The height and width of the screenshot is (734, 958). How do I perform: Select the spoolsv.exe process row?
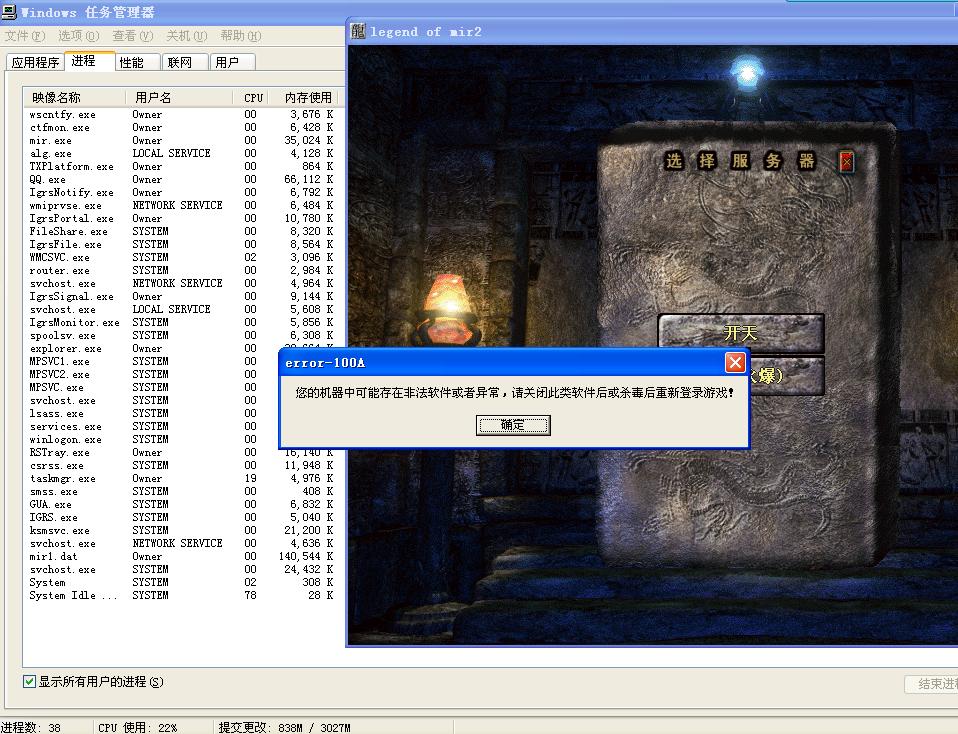[x=181, y=336]
